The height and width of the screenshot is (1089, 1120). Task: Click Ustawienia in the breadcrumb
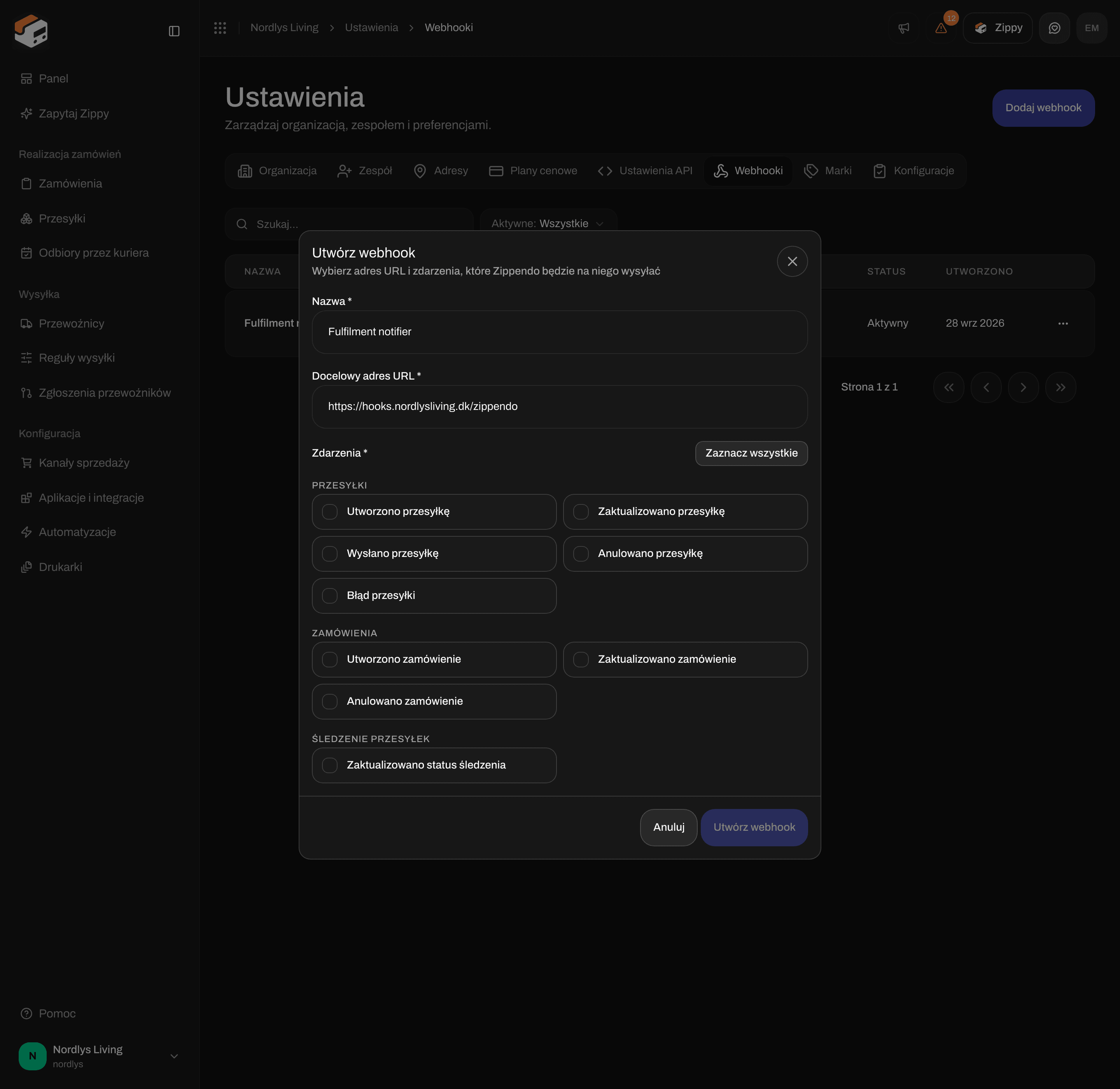[371, 28]
